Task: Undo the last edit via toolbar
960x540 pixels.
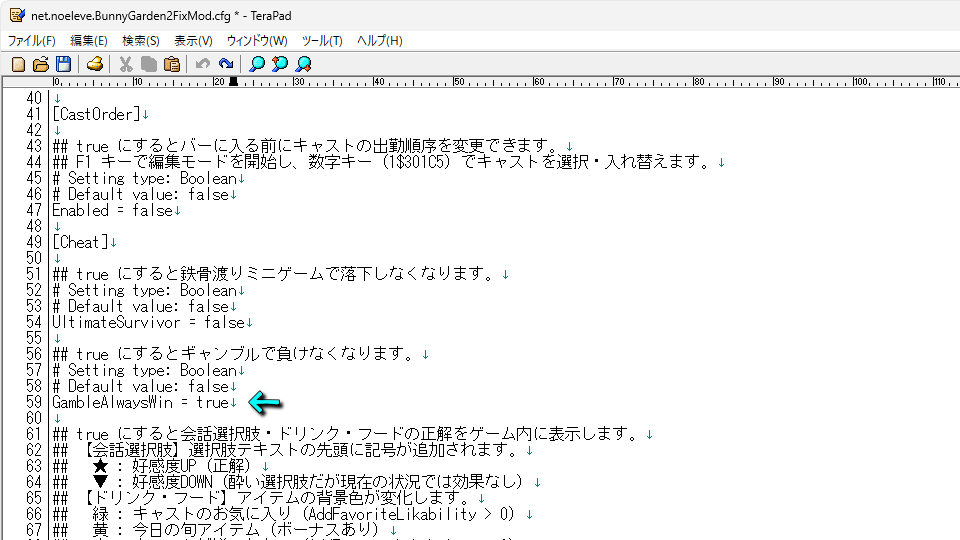Action: (203, 64)
